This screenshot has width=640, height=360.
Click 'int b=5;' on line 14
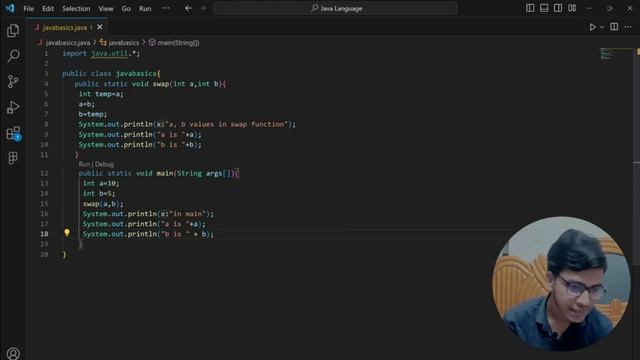[99, 193]
